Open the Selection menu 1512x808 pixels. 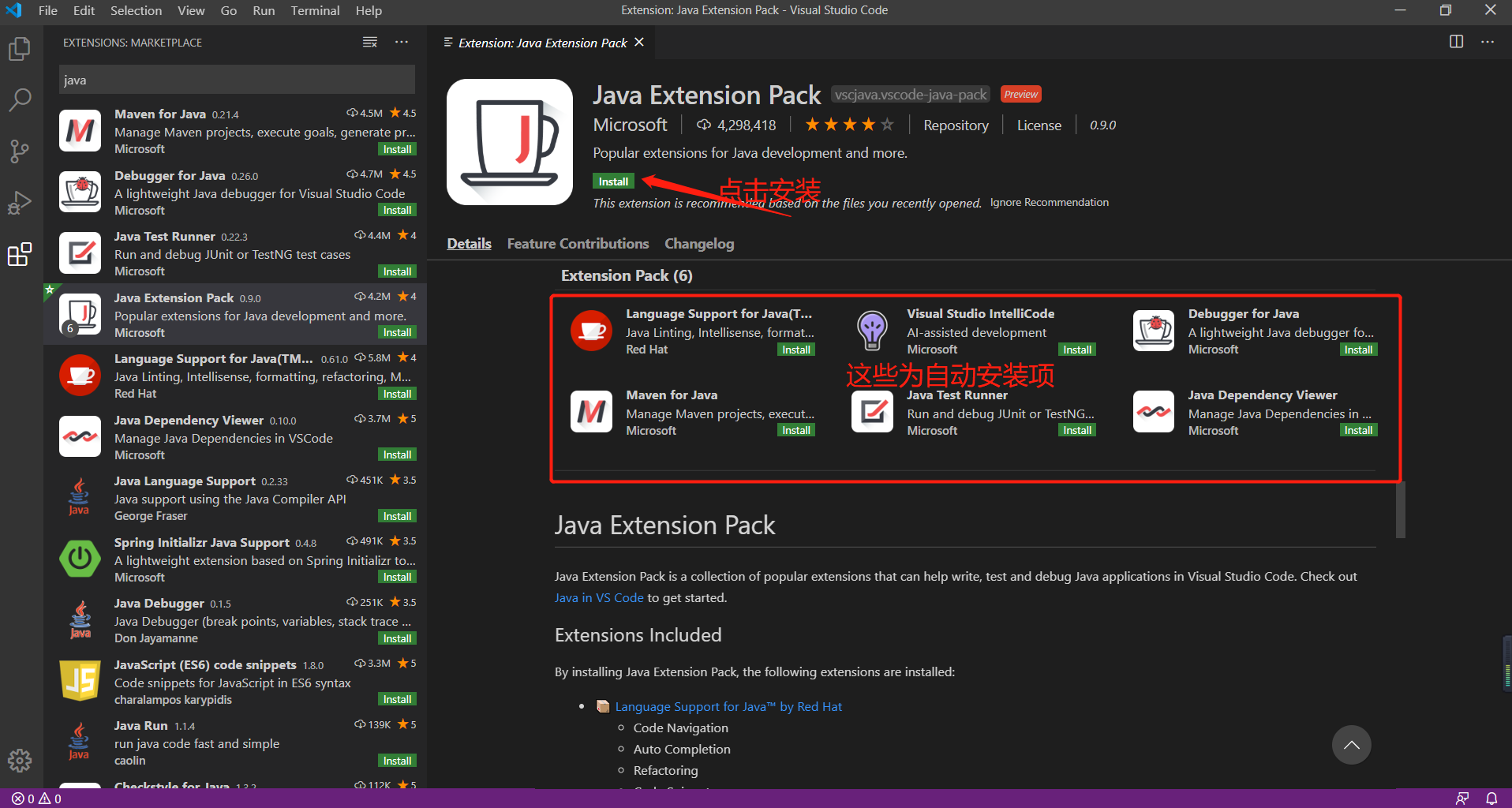pyautogui.click(x=136, y=10)
